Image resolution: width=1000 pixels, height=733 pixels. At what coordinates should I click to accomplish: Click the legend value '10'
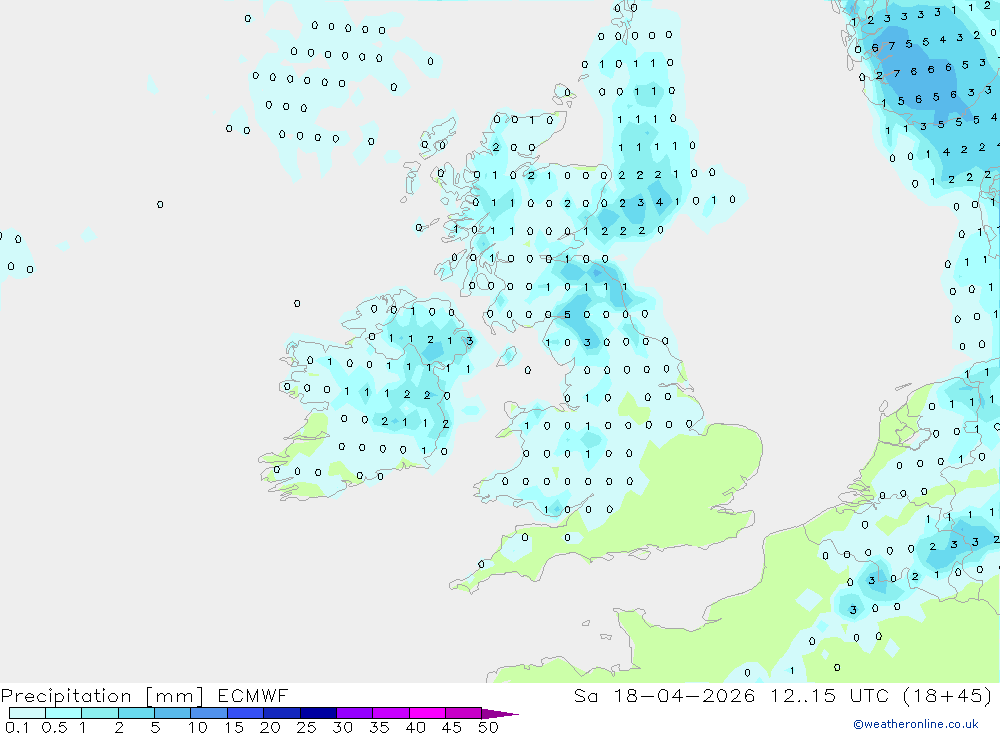(198, 727)
